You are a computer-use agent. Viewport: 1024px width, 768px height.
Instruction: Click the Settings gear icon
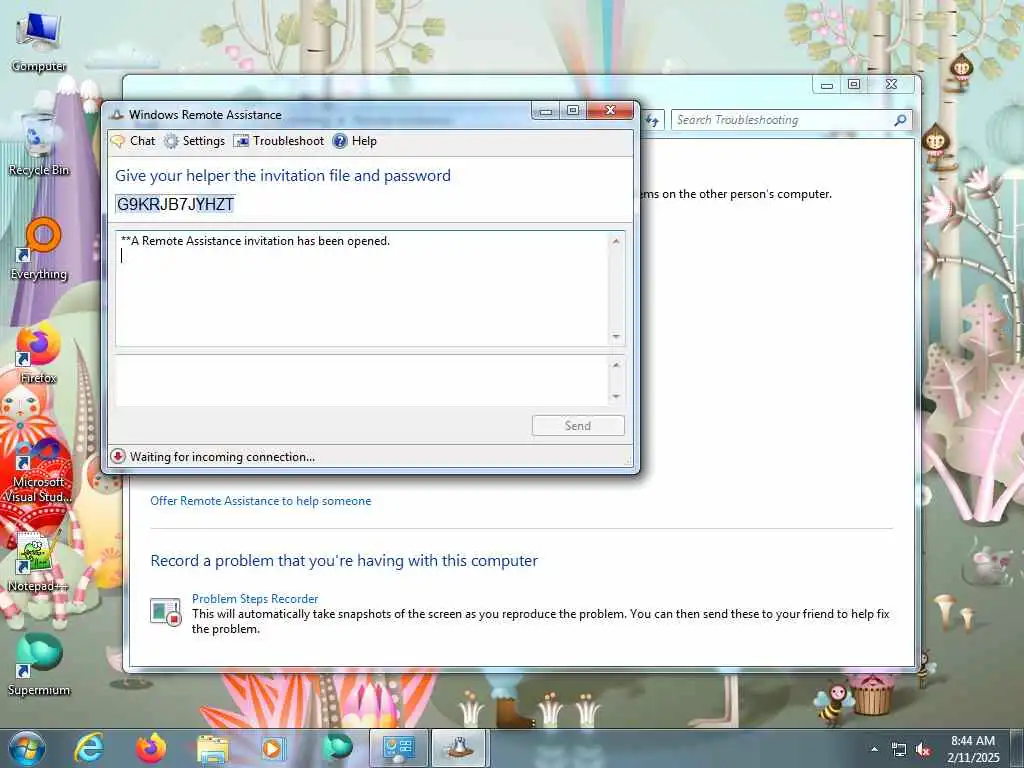click(x=171, y=141)
